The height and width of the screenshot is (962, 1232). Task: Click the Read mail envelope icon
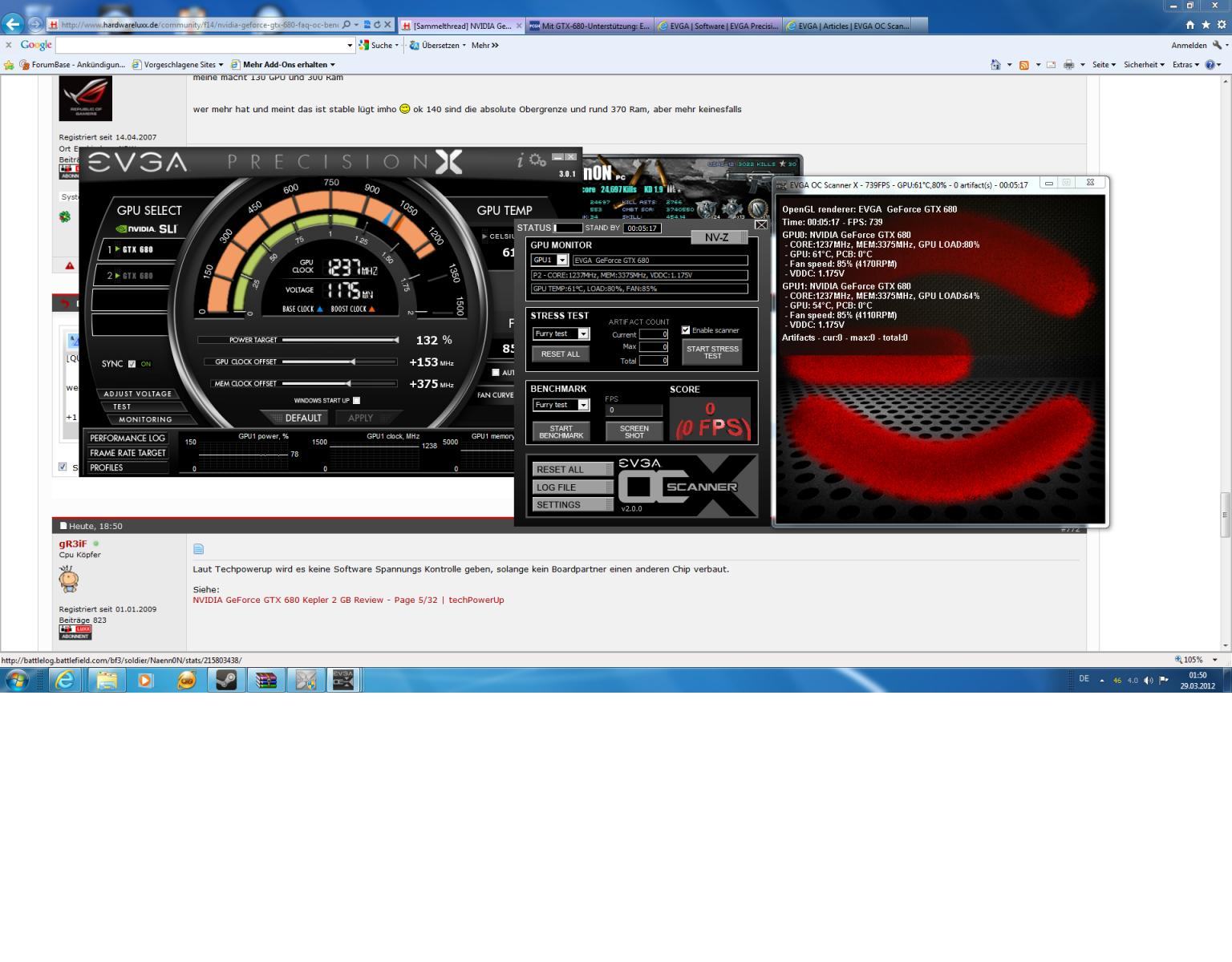coord(1051,65)
